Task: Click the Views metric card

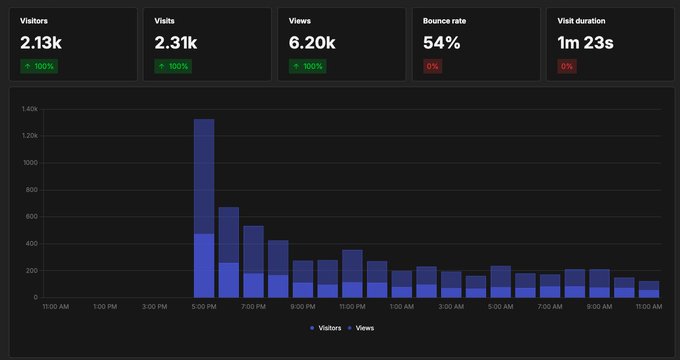Action: tap(342, 44)
